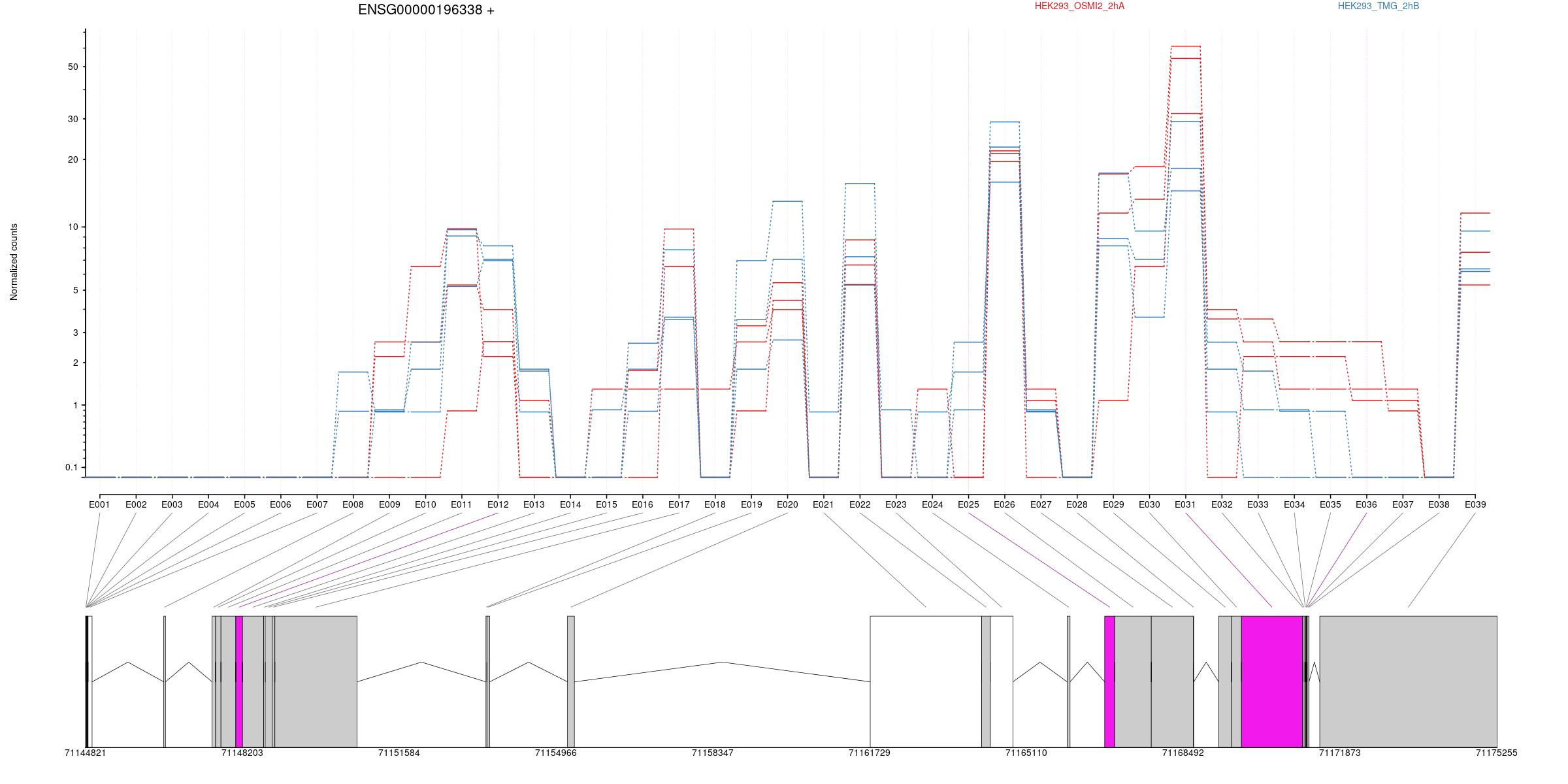
Task: Click the highest red peak above E031
Action: (1186, 46)
